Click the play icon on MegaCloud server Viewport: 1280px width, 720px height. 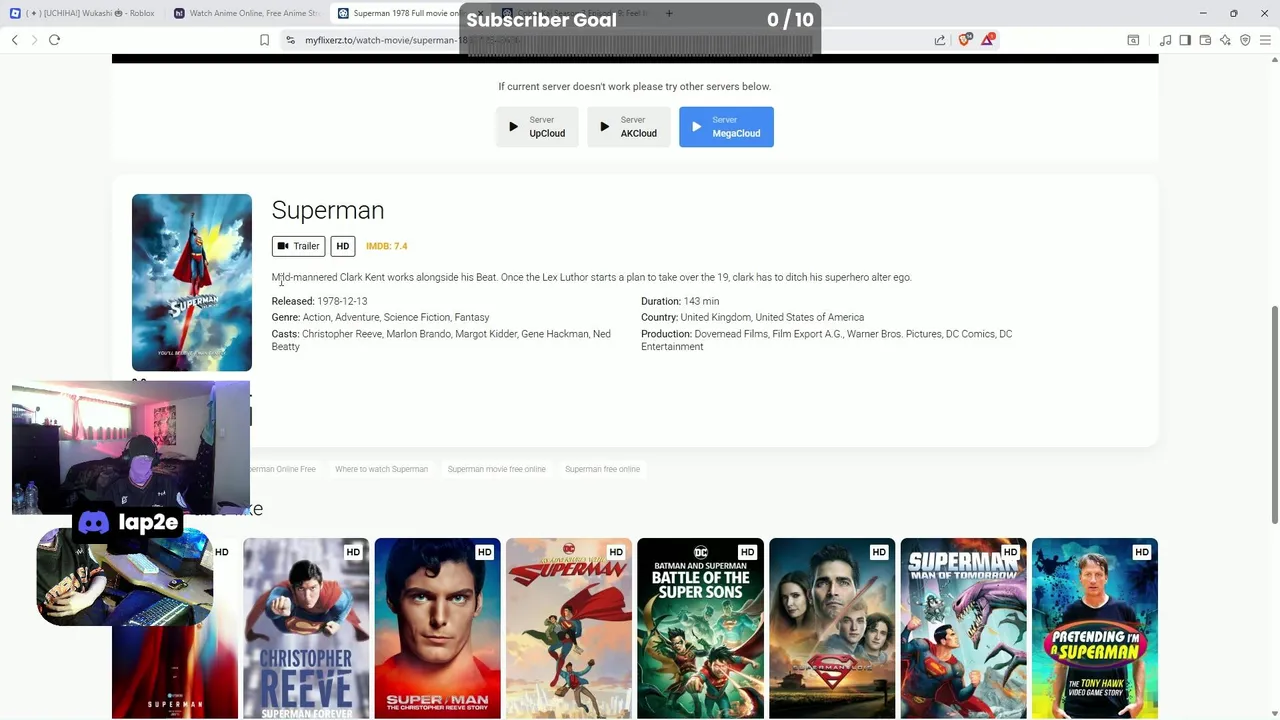697,127
